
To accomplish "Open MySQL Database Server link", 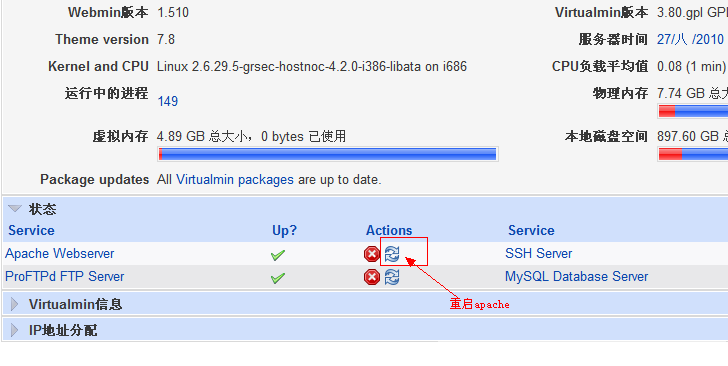I will (x=577, y=277).
